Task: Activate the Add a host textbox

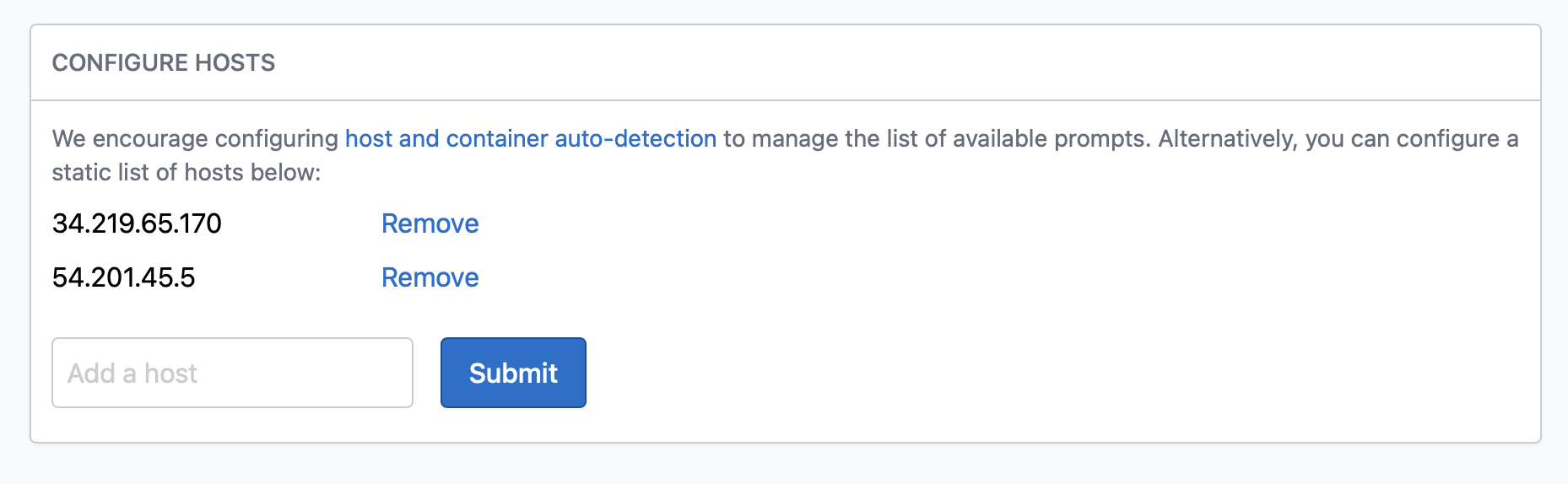Action: pos(232,373)
